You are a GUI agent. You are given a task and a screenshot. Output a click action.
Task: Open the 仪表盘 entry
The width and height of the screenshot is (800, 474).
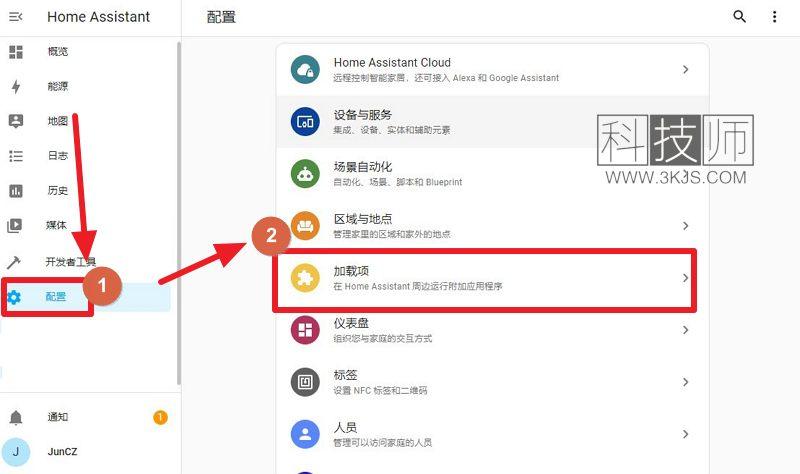click(492, 330)
